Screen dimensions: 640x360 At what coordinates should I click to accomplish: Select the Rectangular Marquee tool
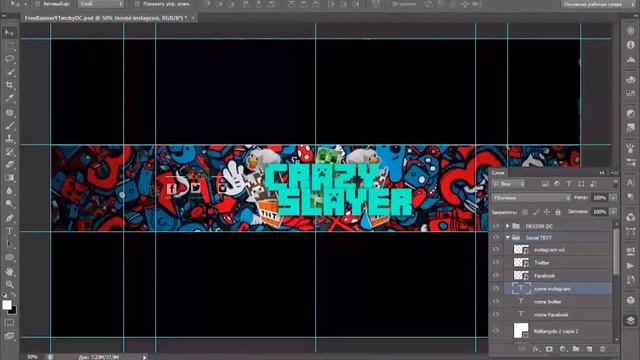tap(10, 46)
